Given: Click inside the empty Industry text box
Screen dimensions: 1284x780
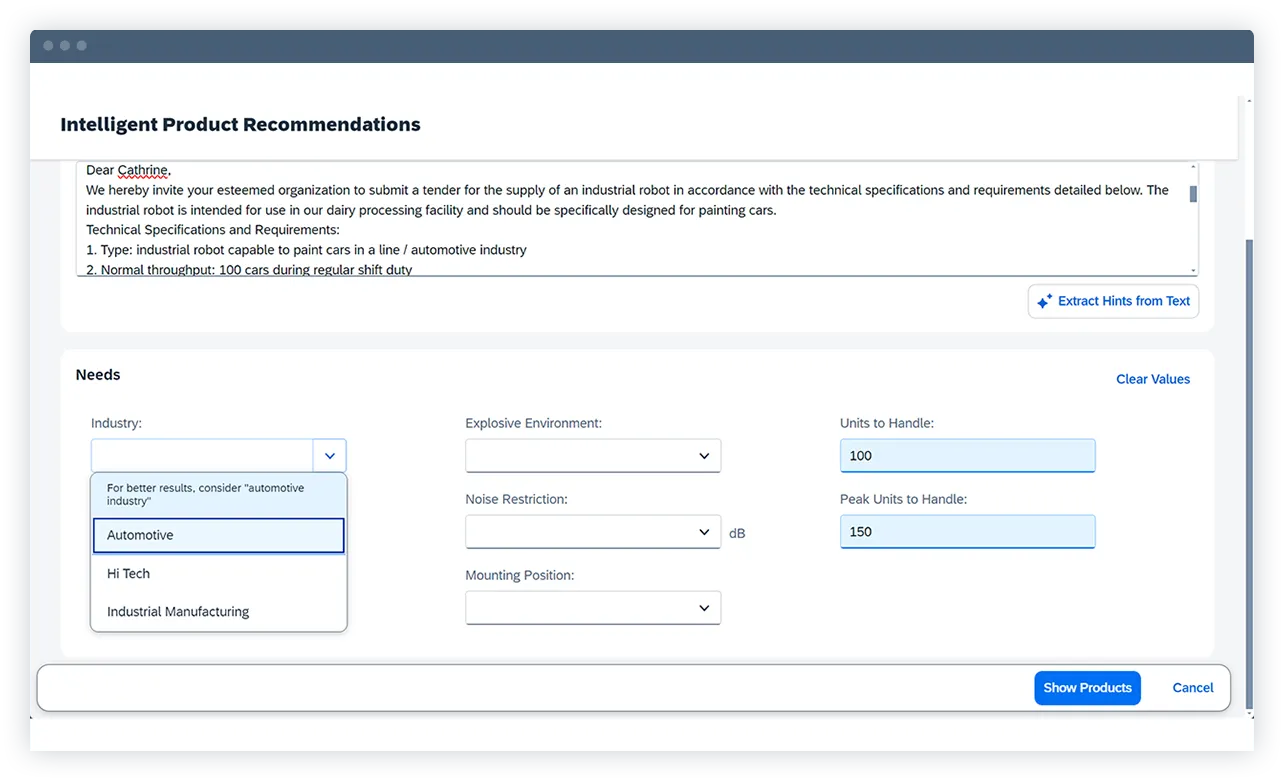Looking at the screenshot, I should pos(200,455).
